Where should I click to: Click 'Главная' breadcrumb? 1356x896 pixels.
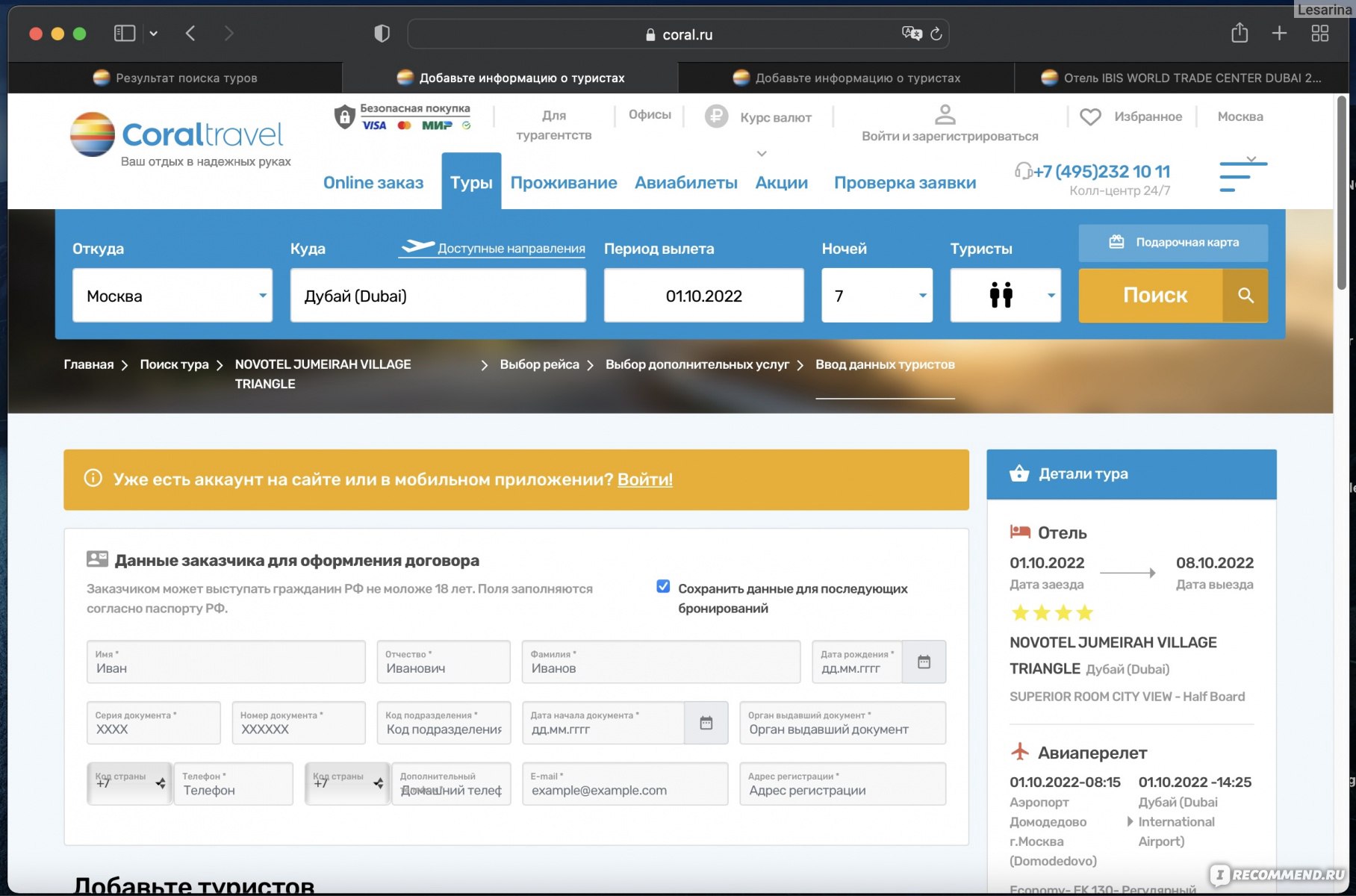pyautogui.click(x=89, y=364)
